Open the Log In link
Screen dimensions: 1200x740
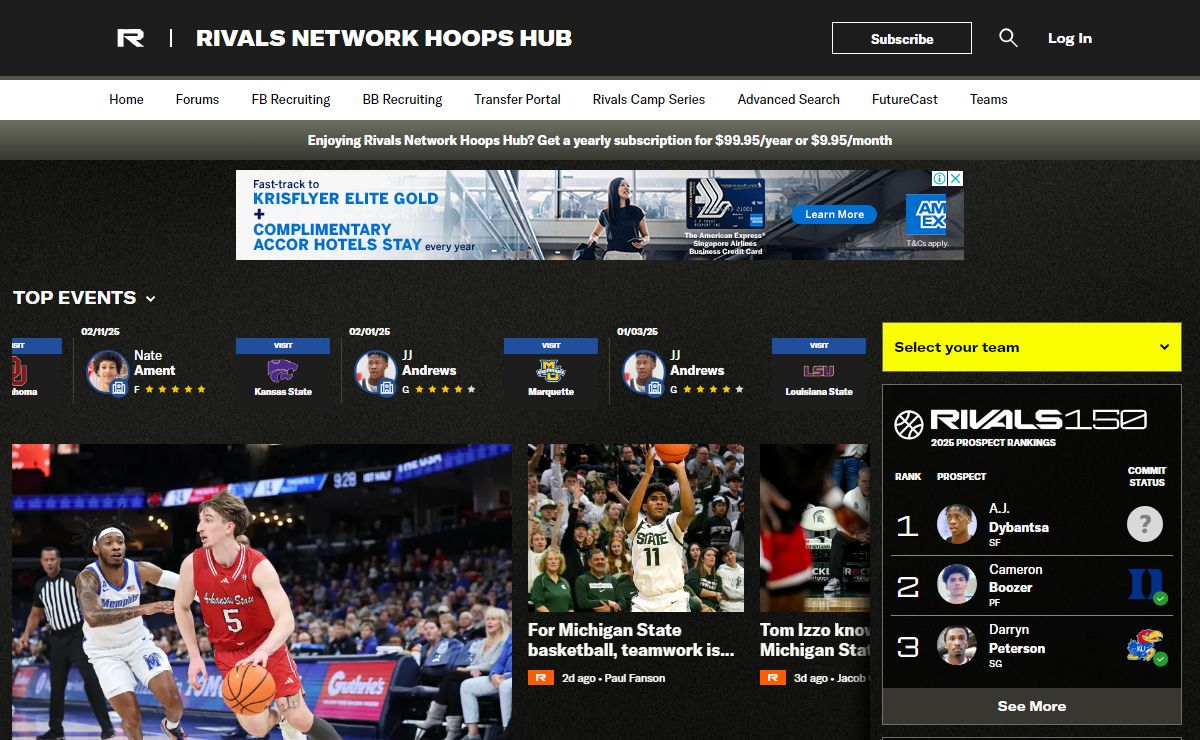(1070, 38)
